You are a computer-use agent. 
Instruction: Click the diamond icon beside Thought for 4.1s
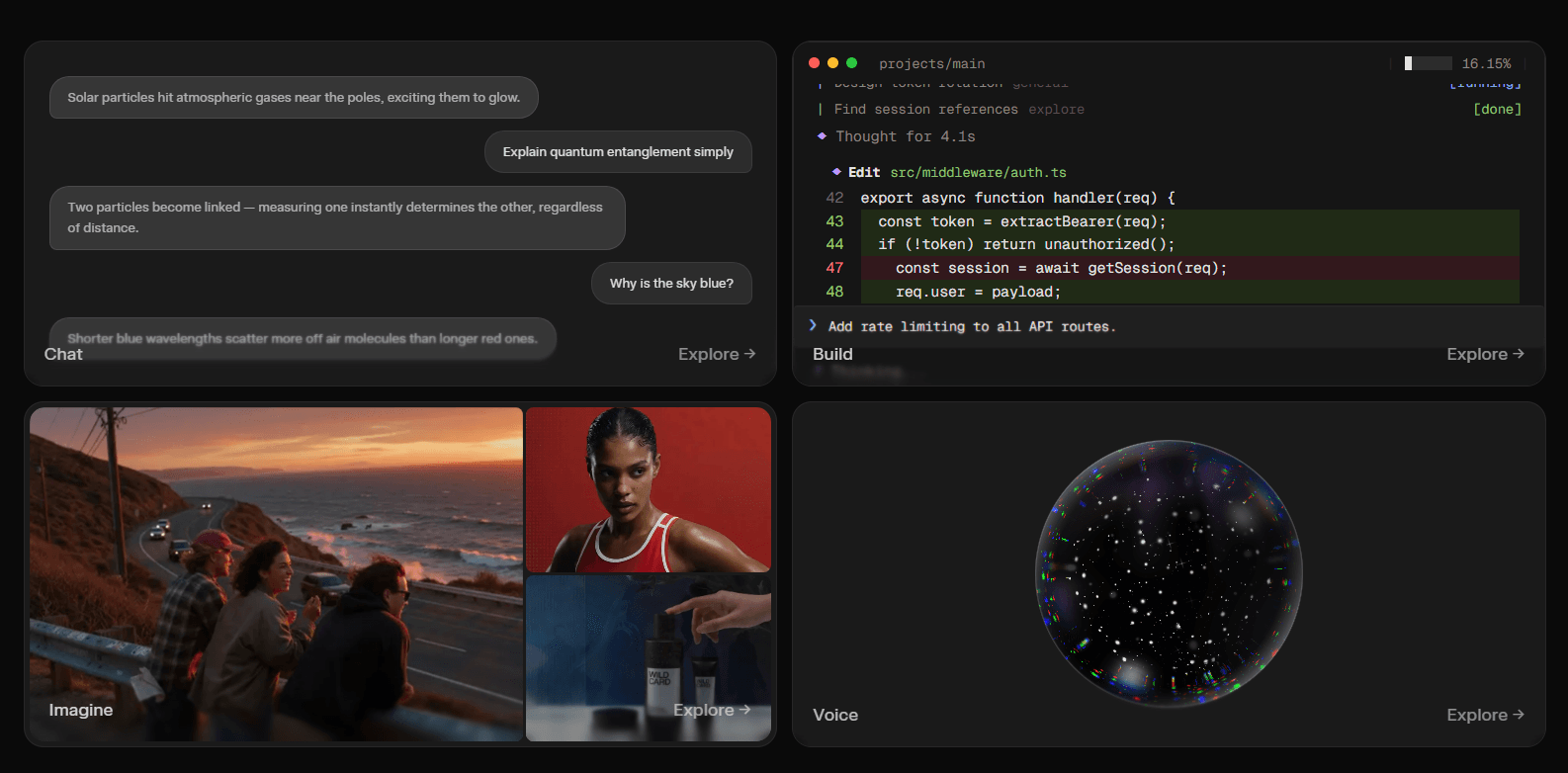(x=822, y=136)
